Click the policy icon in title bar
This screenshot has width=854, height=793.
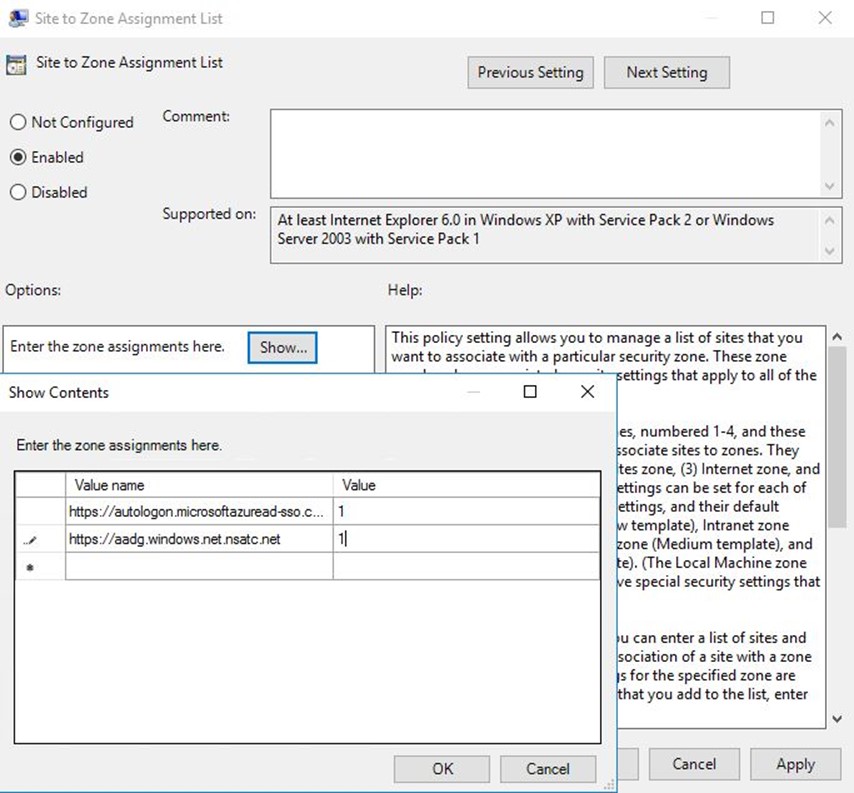[17, 18]
